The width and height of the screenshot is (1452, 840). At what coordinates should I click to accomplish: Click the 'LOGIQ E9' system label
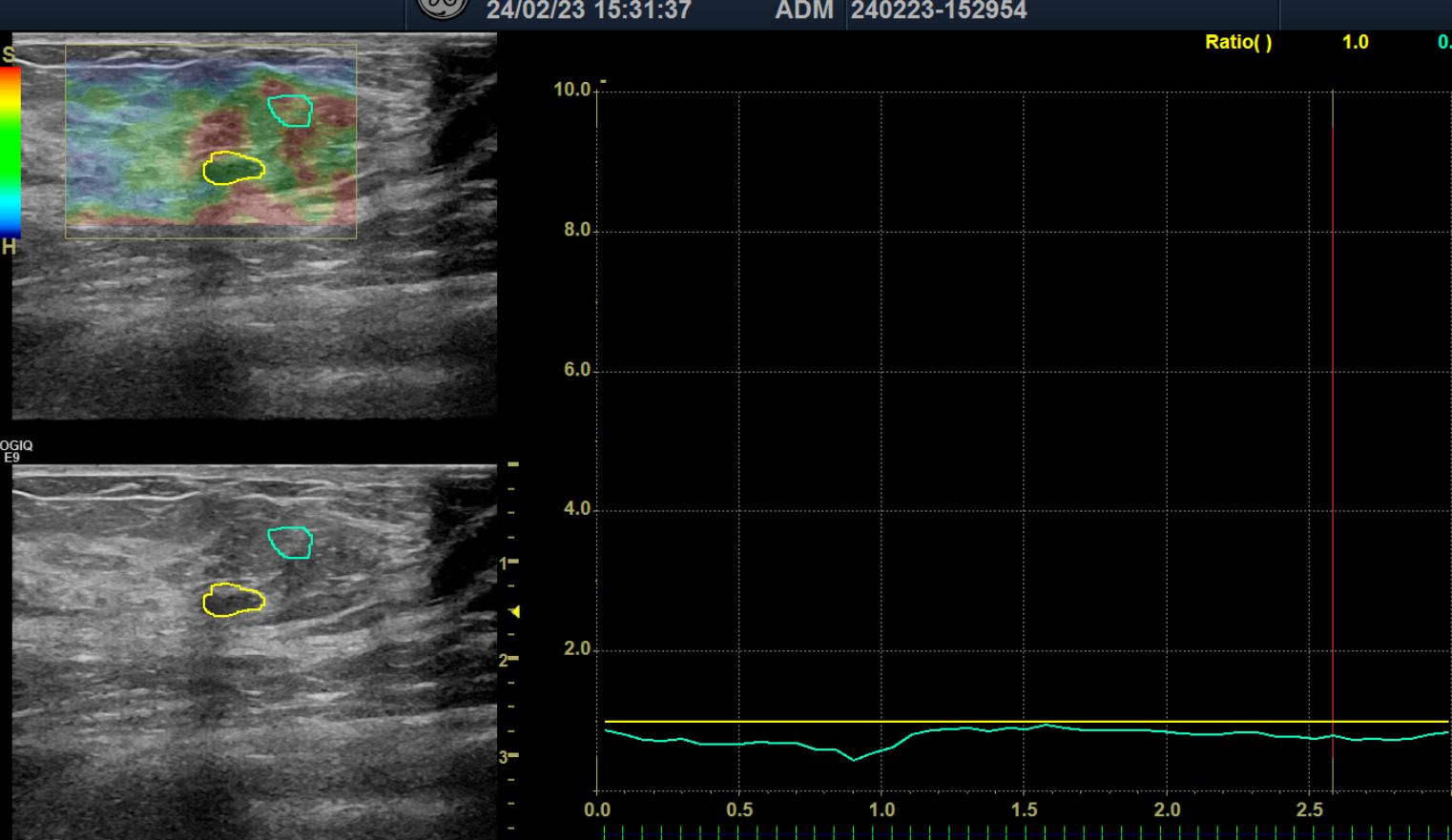(x=16, y=451)
